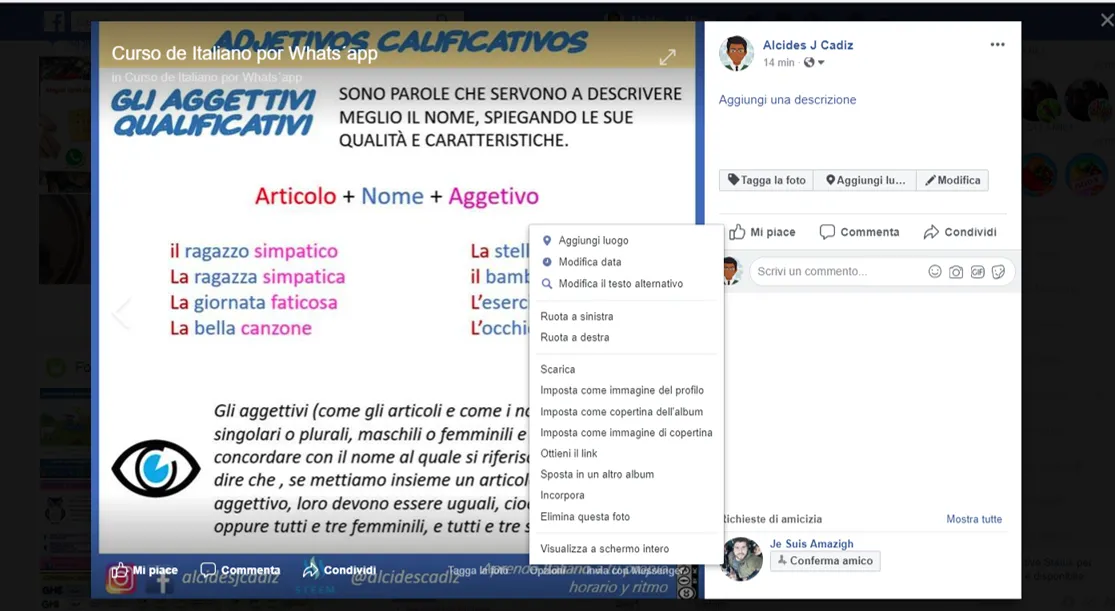Click the thumbs-up icon in side panel

(737, 232)
